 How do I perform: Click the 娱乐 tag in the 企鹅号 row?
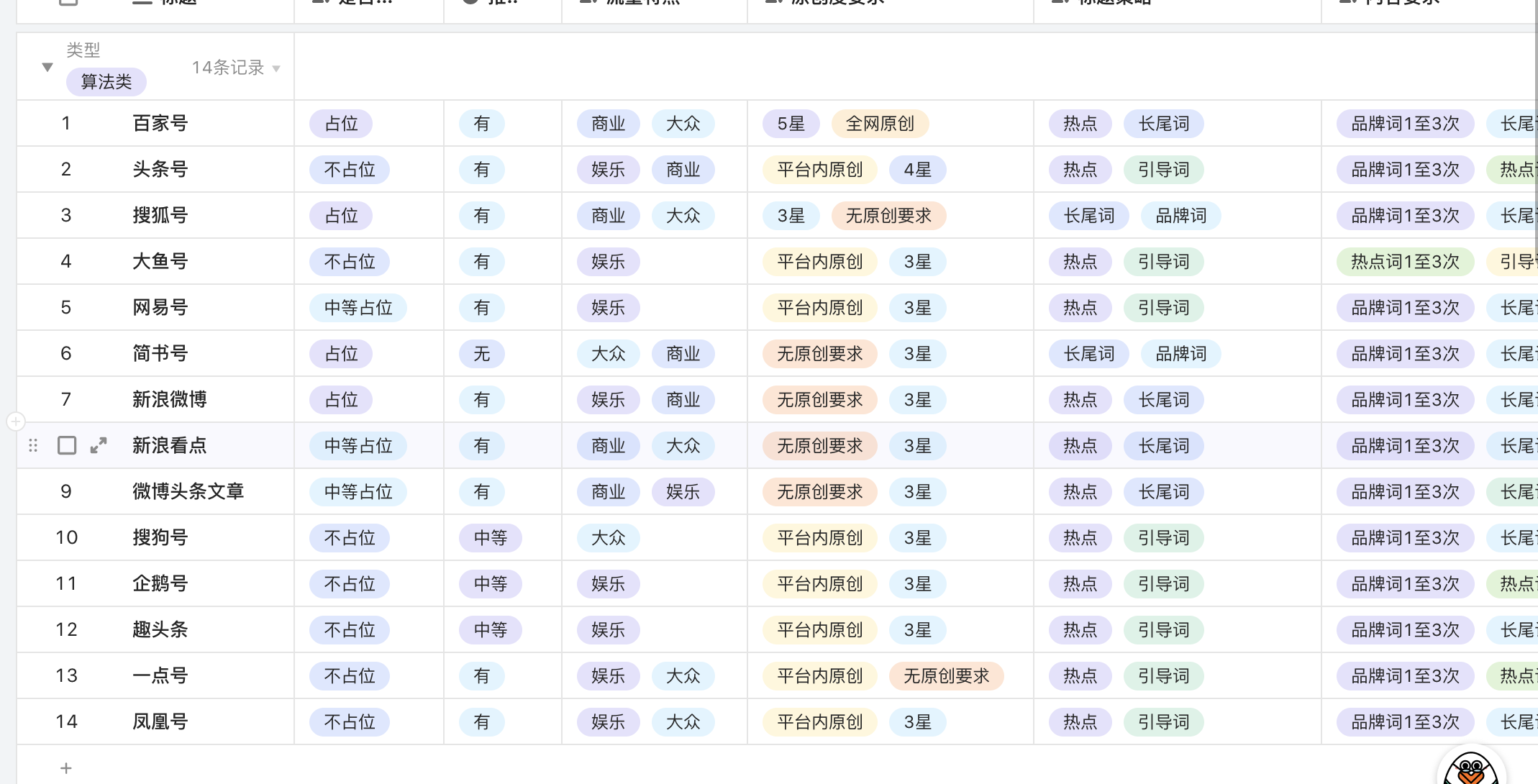coord(609,584)
